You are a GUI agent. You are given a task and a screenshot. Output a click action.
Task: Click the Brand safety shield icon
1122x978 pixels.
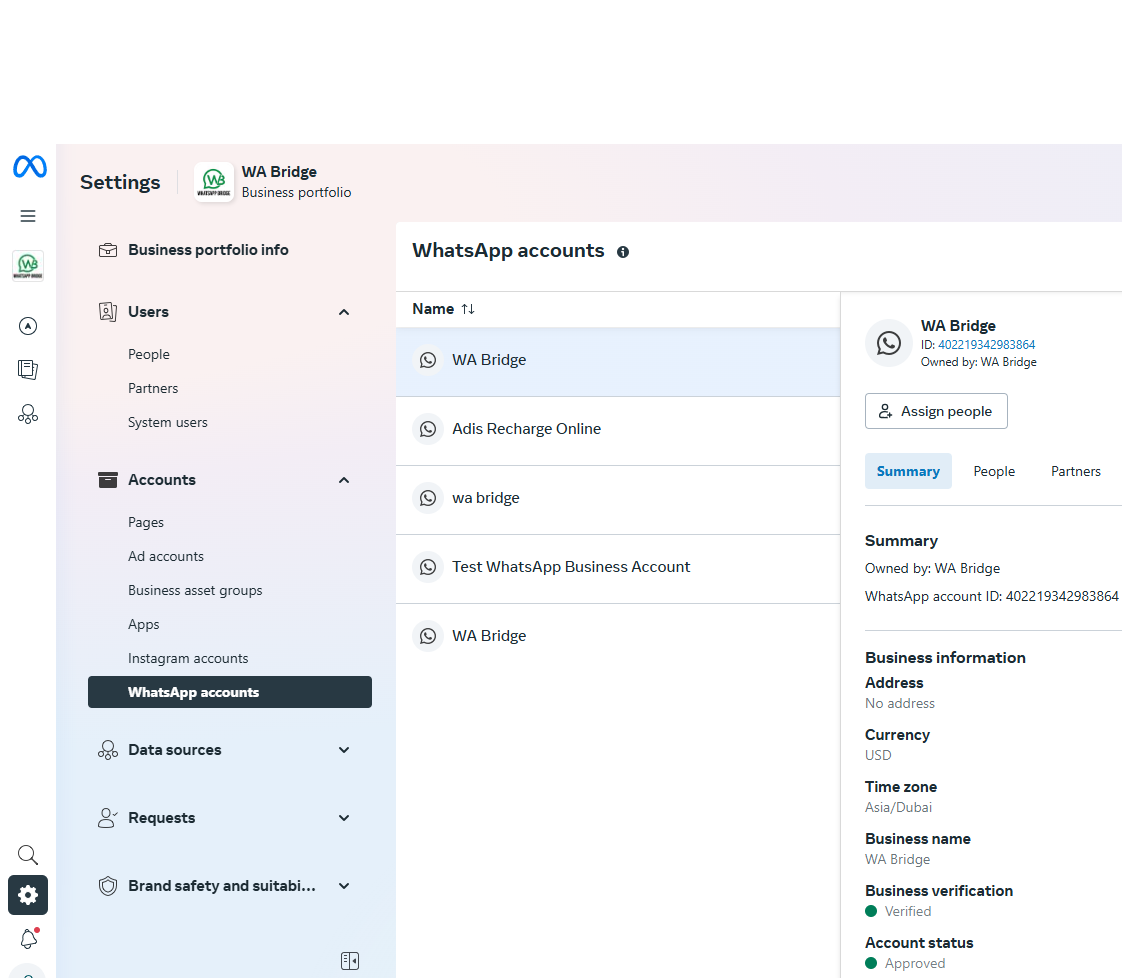(x=108, y=886)
